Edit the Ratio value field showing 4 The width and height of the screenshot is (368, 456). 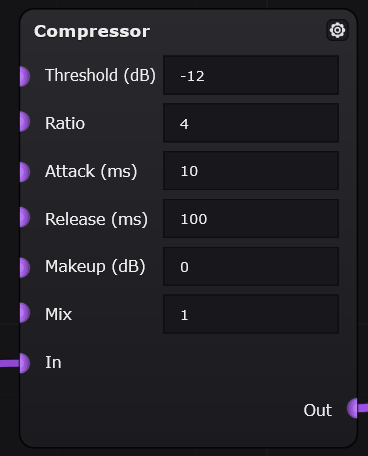pyautogui.click(x=251, y=123)
